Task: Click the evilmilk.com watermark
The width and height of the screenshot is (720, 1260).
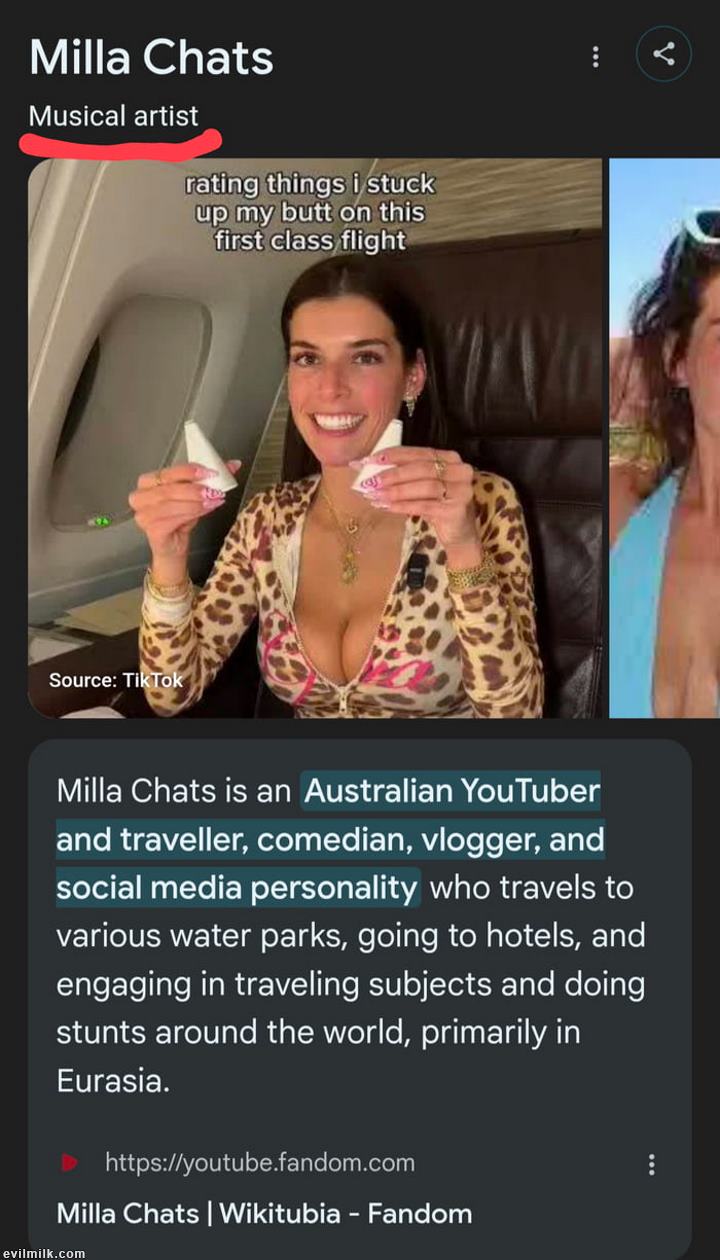Action: (43, 1253)
